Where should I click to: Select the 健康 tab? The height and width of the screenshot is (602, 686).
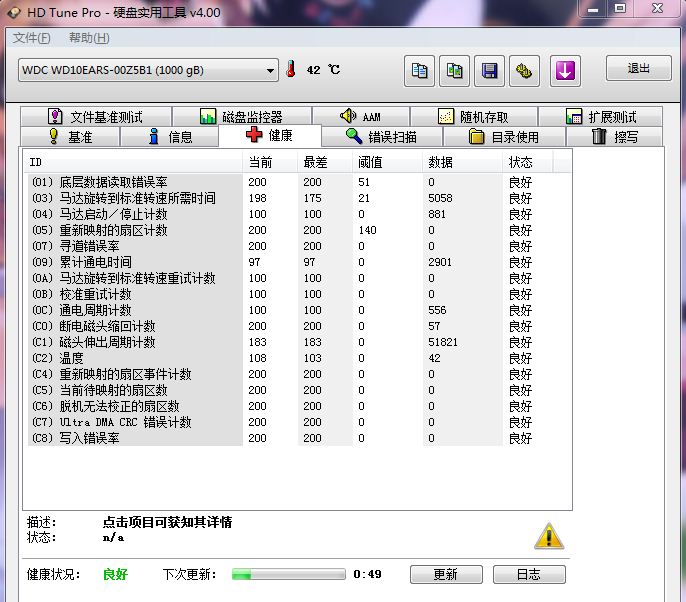click(x=270, y=135)
